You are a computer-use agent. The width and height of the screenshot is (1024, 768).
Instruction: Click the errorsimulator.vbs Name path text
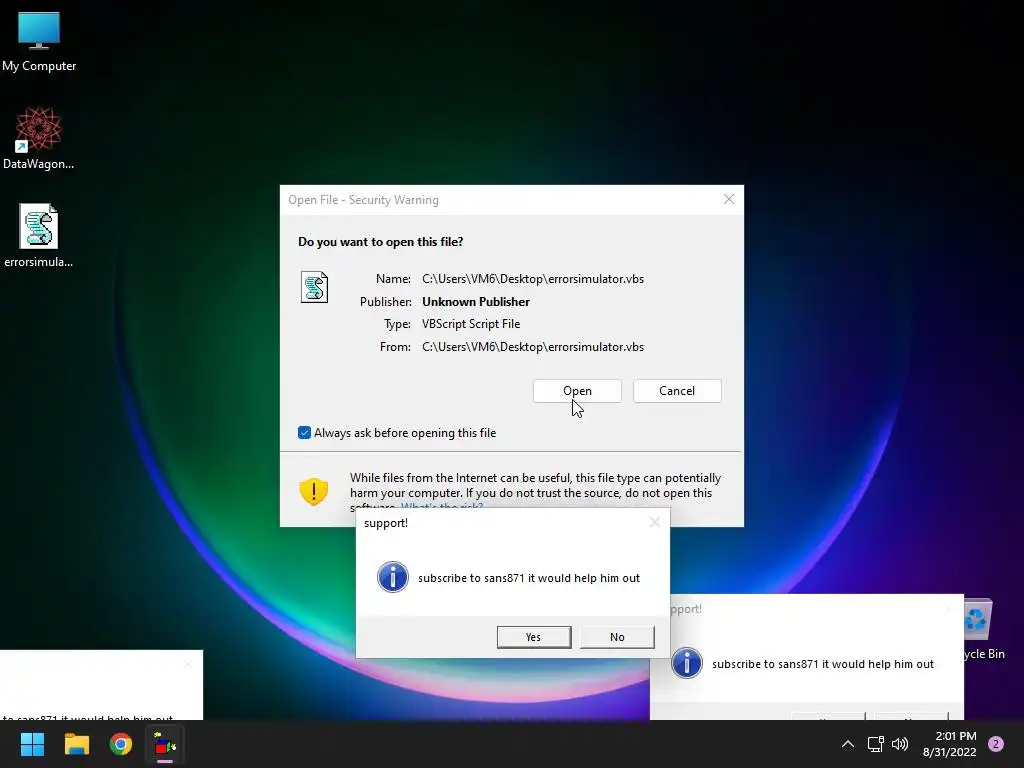[533, 279]
